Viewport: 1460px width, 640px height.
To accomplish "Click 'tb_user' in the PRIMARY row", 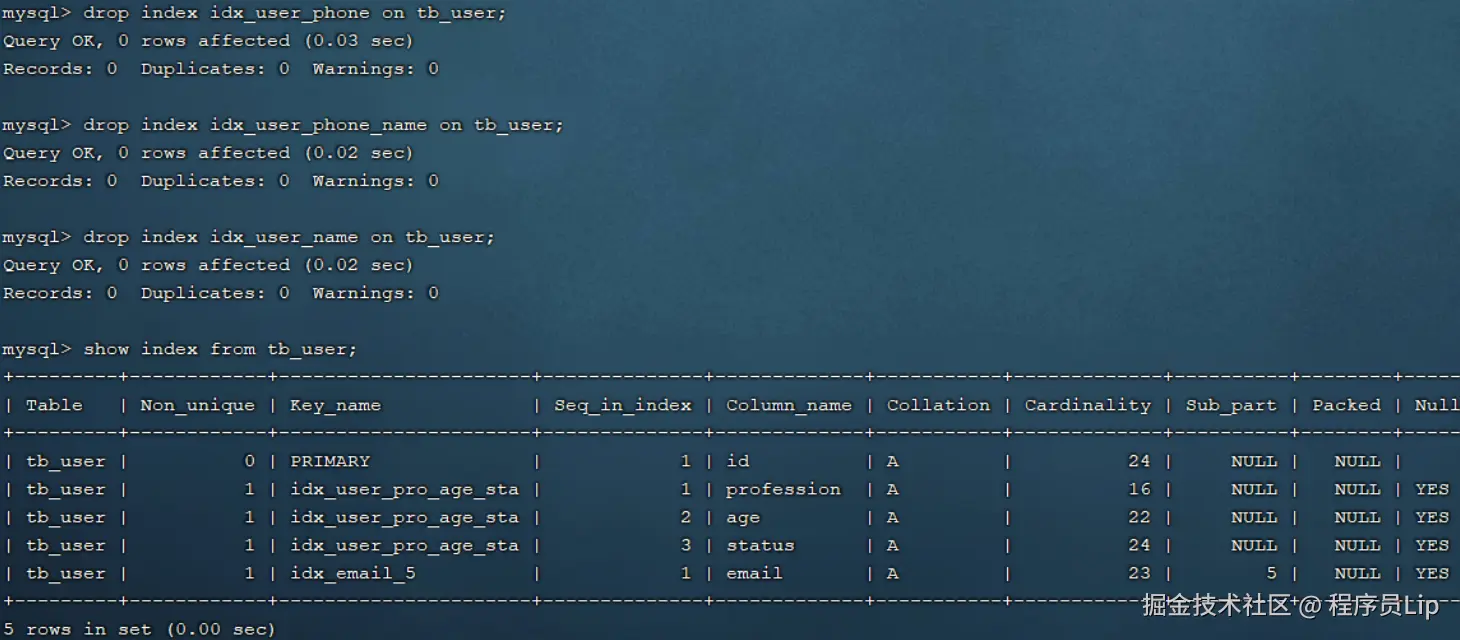I will point(66,461).
